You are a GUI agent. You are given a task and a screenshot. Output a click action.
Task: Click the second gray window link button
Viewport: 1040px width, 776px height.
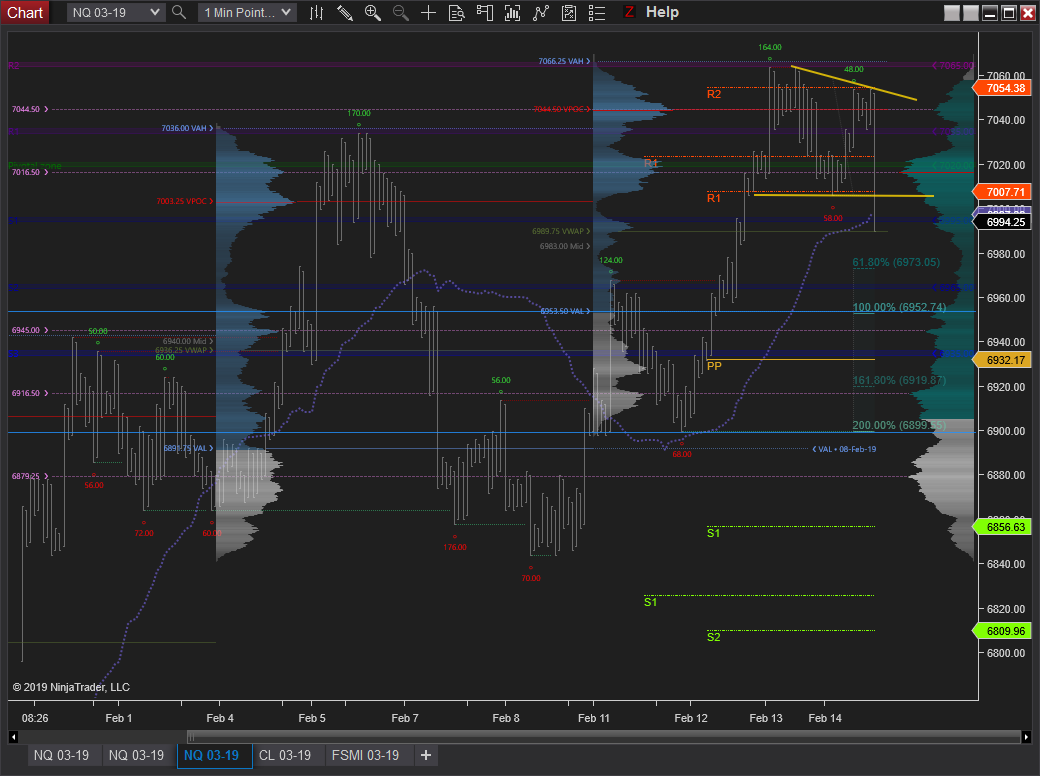pyautogui.click(x=970, y=13)
